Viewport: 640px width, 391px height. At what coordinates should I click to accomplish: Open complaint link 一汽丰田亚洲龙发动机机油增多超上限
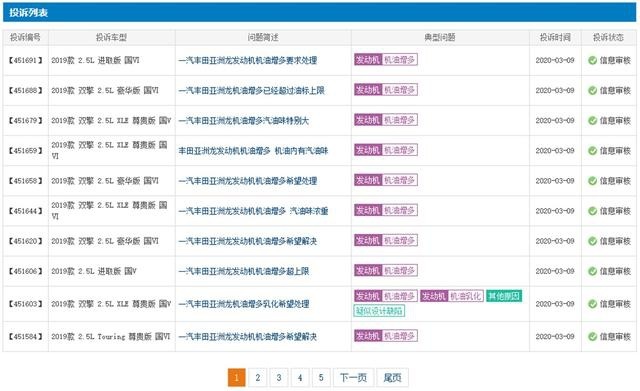click(244, 271)
